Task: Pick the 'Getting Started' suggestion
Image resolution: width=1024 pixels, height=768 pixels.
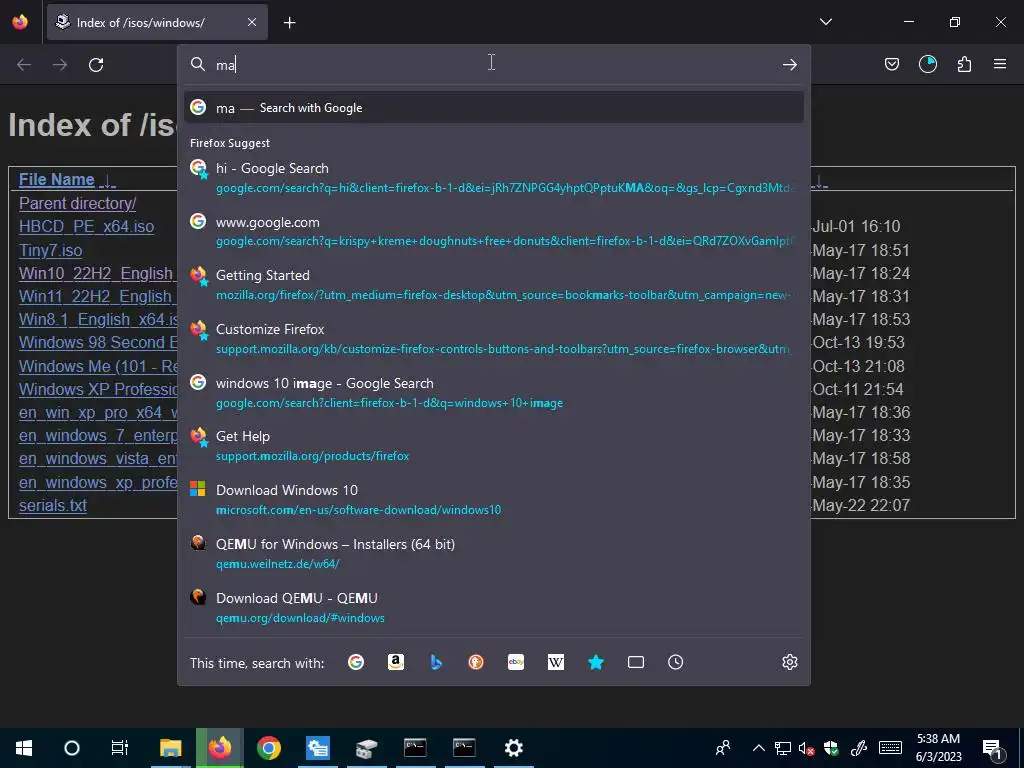Action: (x=494, y=285)
